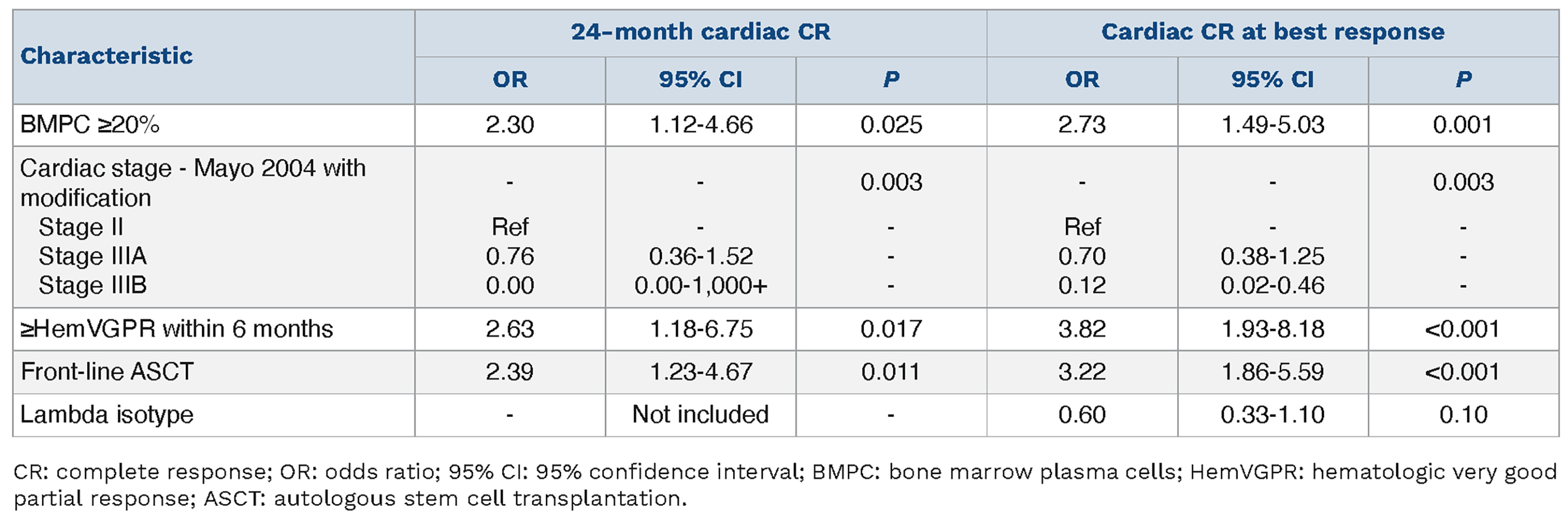
Task: Click the confidence interval 0.00-1,000+
Action: coord(701,285)
